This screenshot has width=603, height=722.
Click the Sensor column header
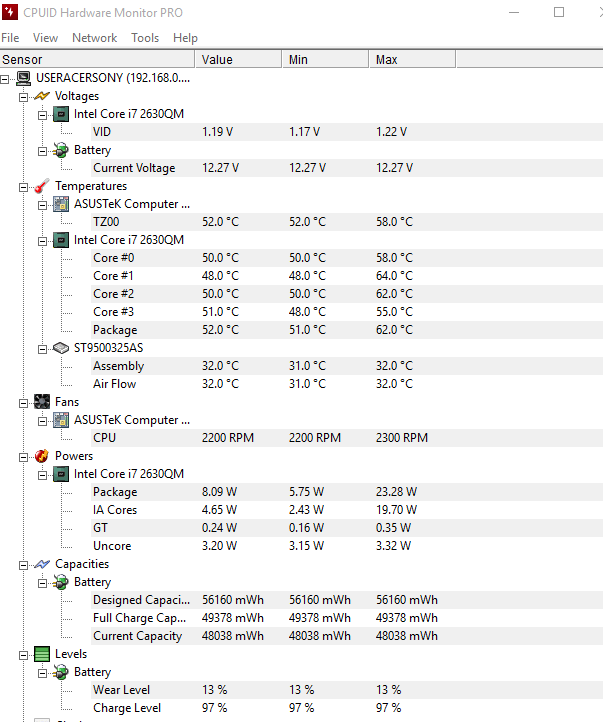97,59
